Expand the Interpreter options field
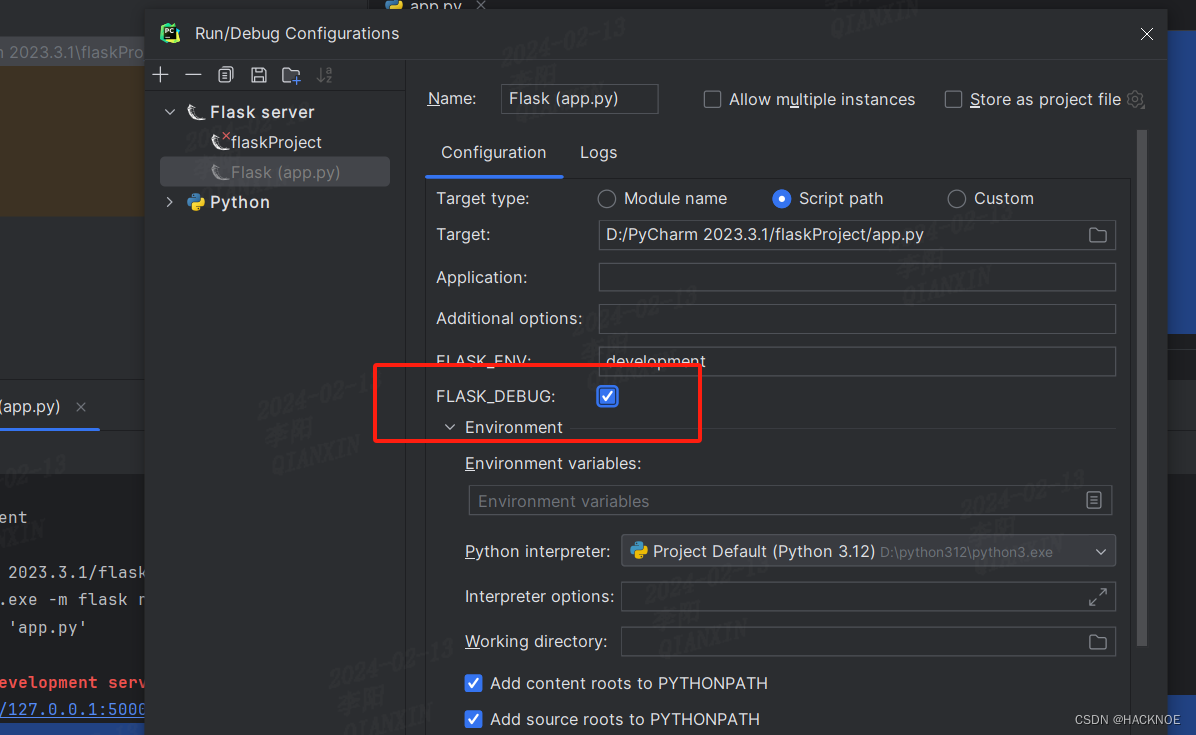The height and width of the screenshot is (735, 1196). [x=1098, y=597]
